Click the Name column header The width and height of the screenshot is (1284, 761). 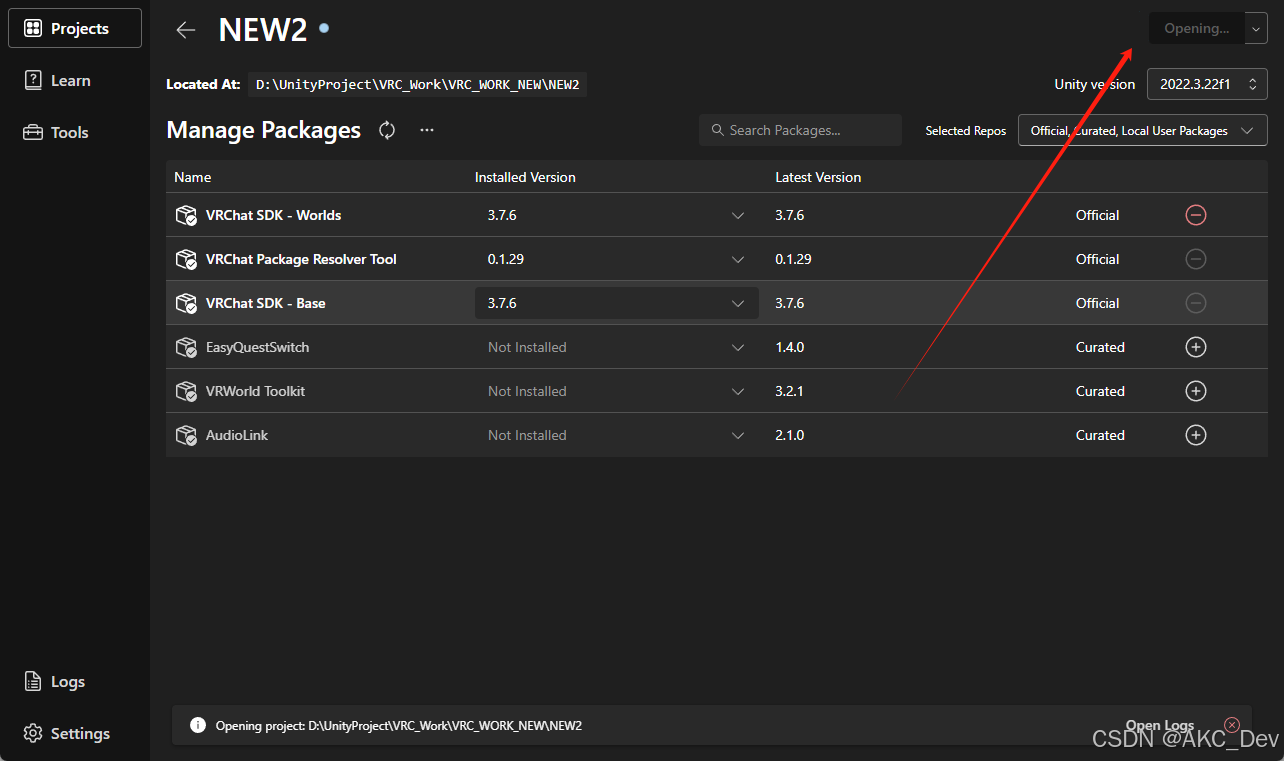coord(193,177)
